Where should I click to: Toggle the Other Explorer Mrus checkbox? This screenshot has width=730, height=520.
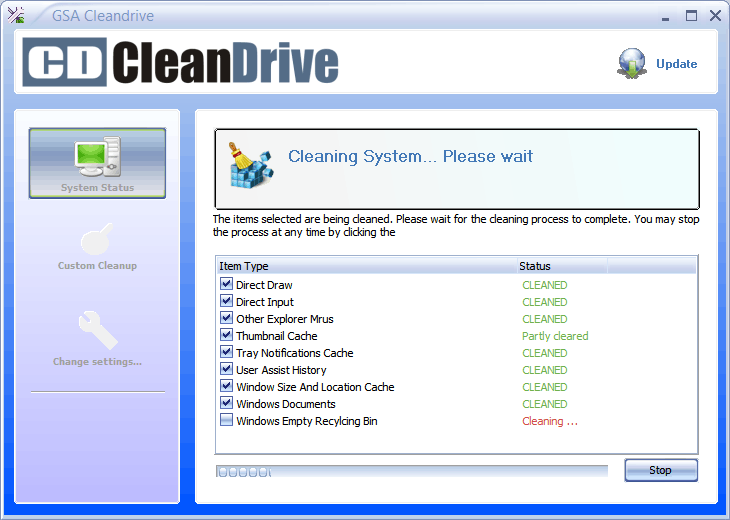(227, 317)
